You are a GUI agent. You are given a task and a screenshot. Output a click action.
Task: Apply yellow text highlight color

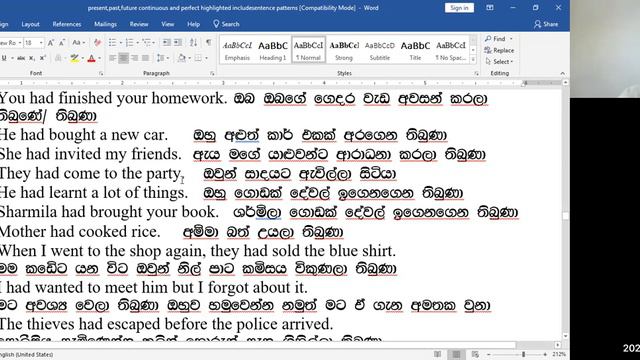point(74,58)
